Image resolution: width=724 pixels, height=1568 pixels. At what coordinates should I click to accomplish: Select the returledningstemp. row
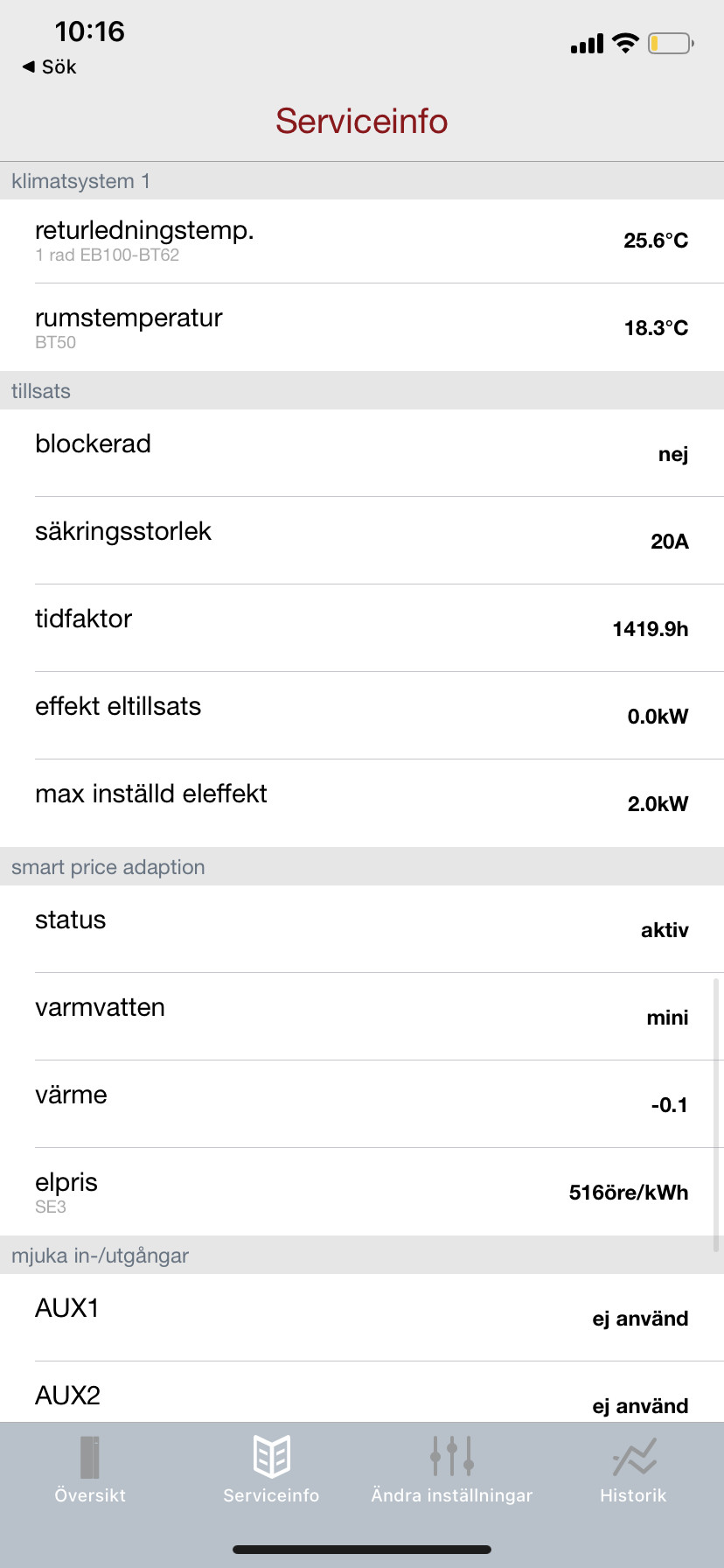click(x=362, y=241)
